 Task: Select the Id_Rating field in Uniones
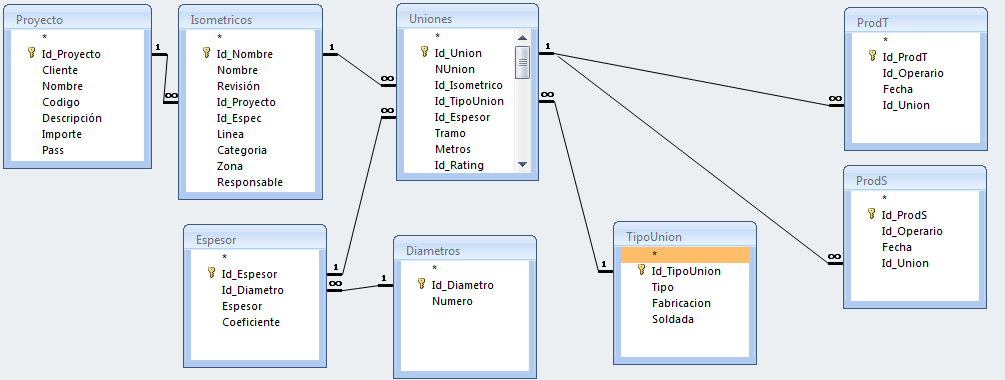pos(459,165)
